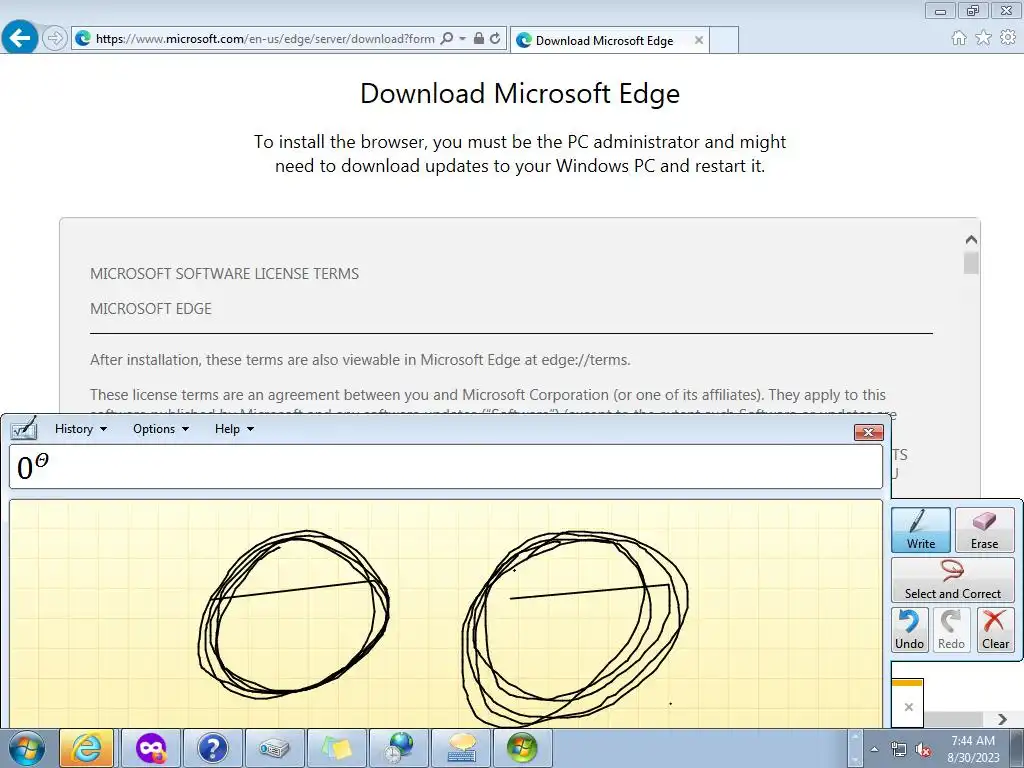Dismiss the small popup with X
1024x768 pixels.
point(908,707)
